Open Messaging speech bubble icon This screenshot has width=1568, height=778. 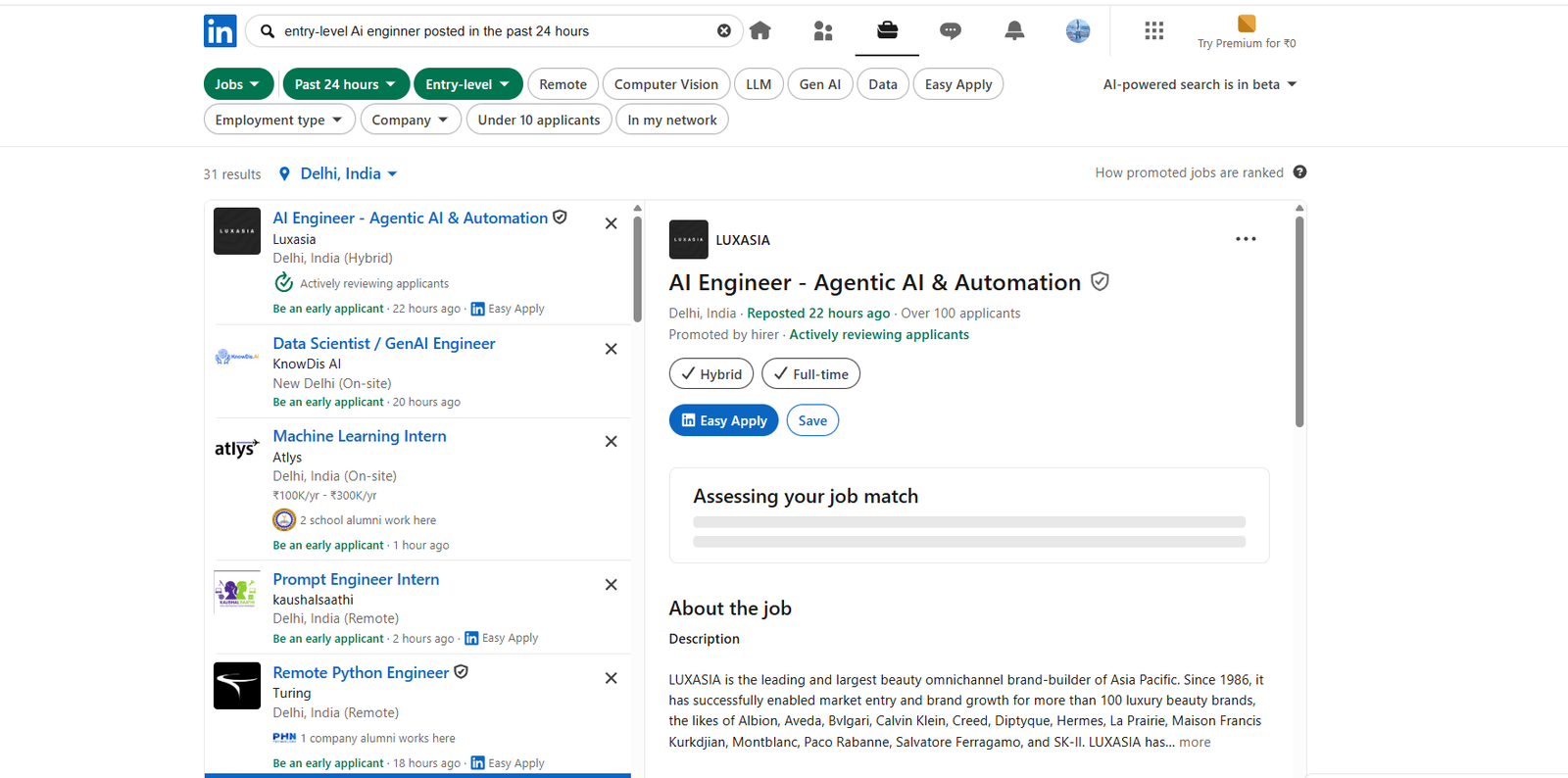950,31
